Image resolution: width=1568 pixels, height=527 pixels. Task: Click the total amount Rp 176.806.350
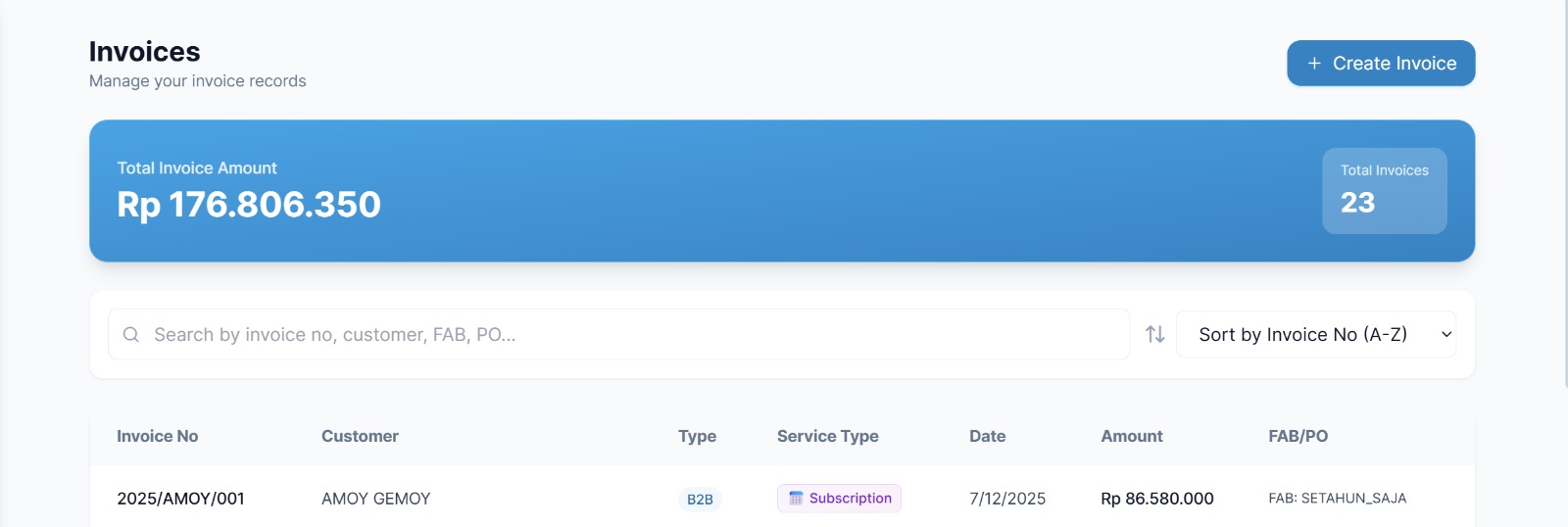point(249,205)
